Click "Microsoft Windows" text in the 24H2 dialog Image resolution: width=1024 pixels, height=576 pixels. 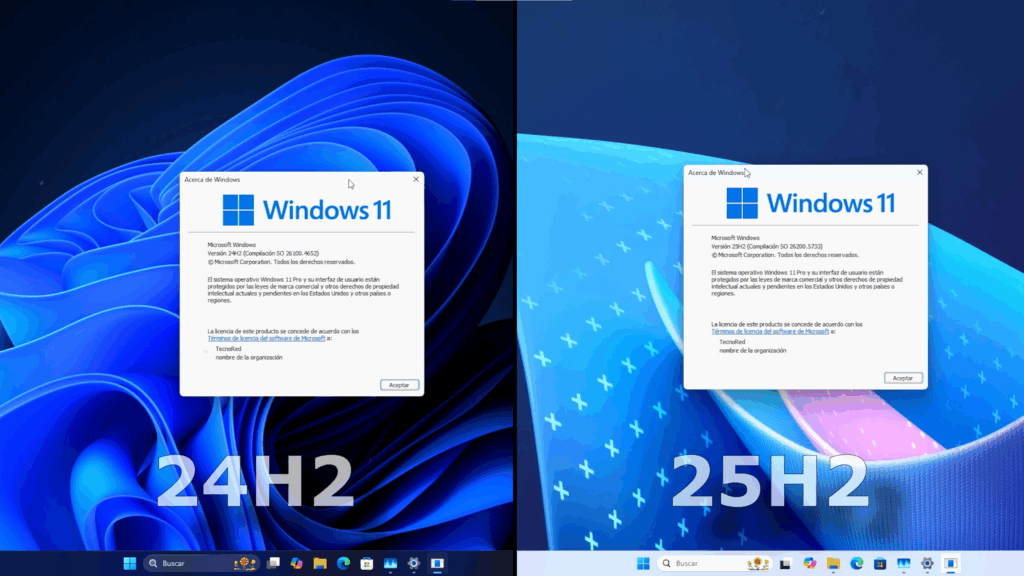232,245
